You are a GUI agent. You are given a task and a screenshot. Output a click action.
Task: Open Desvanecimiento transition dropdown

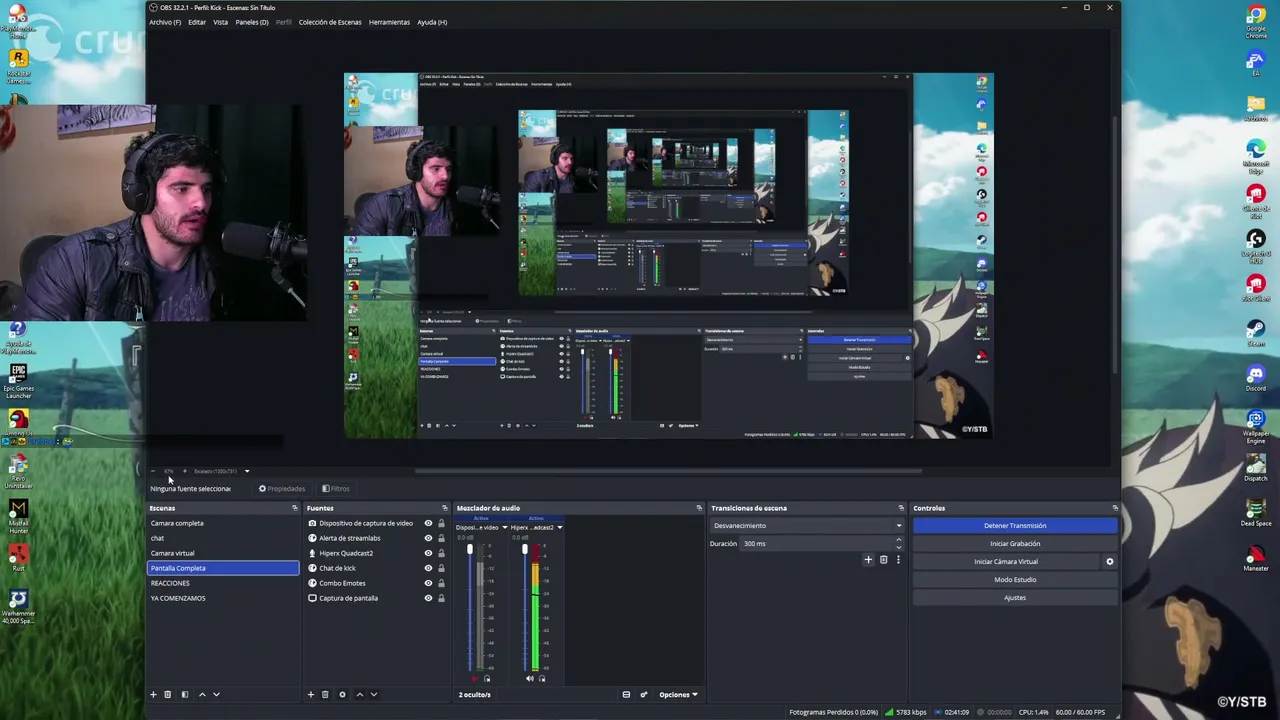click(806, 525)
